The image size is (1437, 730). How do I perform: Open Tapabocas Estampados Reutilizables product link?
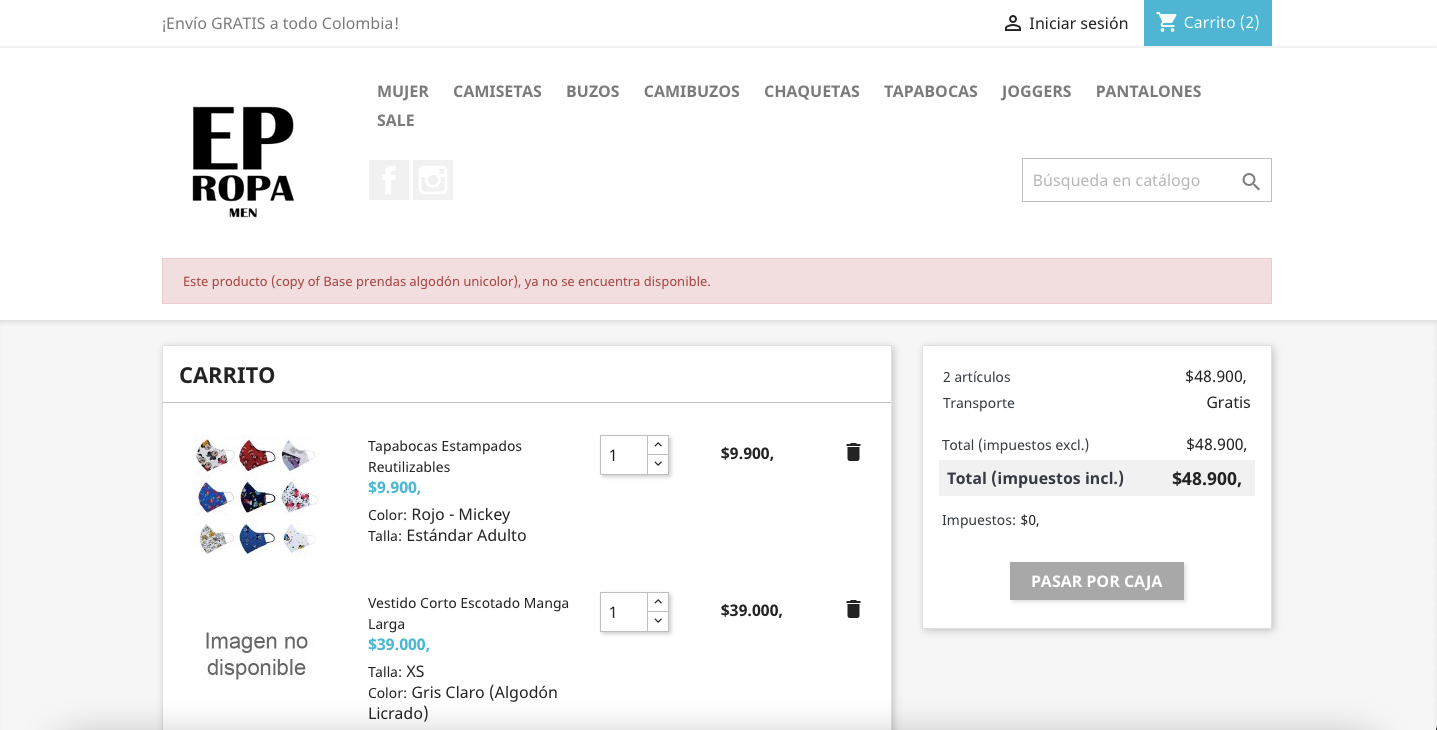[x=444, y=456]
